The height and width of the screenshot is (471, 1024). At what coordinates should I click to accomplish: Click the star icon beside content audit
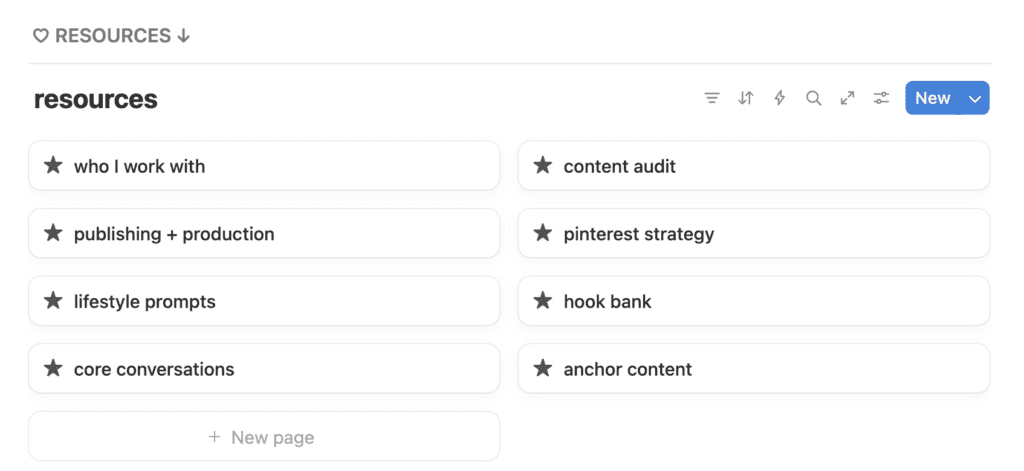543,166
